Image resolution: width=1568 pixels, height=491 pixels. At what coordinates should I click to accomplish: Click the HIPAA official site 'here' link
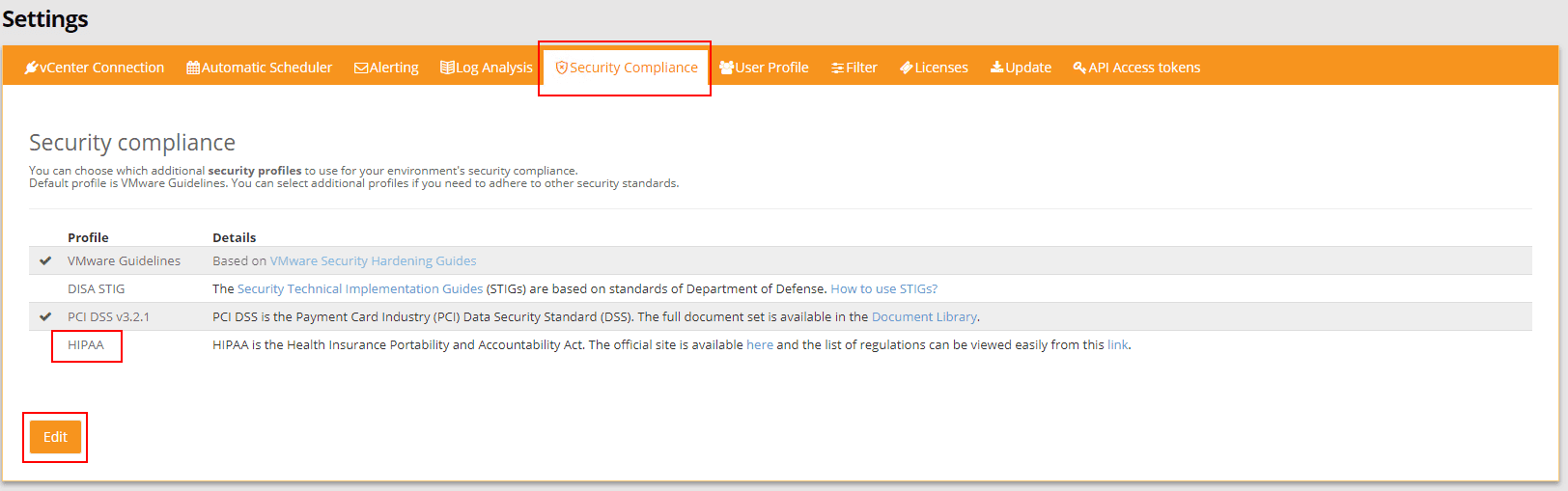760,345
